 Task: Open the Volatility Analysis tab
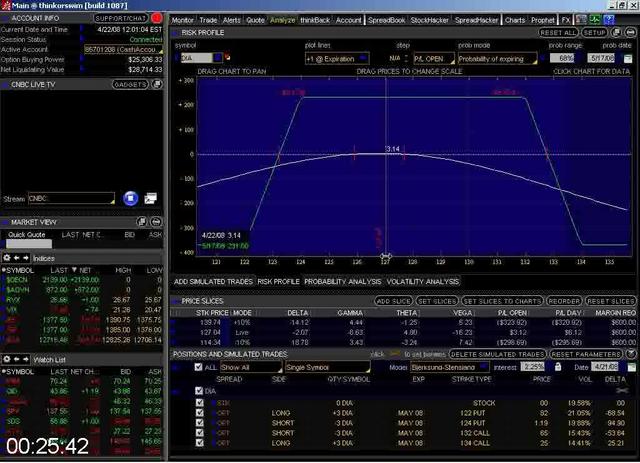(x=422, y=282)
